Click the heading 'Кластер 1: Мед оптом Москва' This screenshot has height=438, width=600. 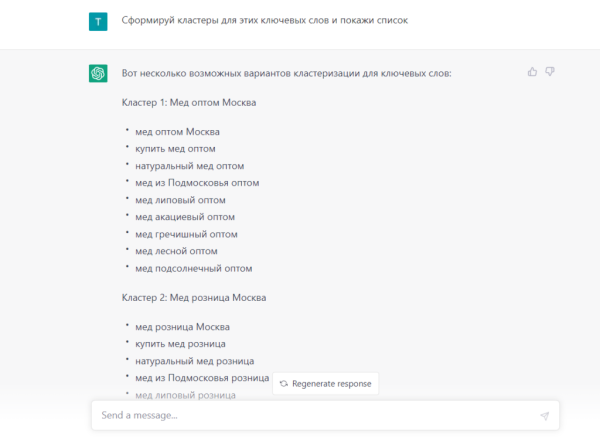(x=189, y=103)
